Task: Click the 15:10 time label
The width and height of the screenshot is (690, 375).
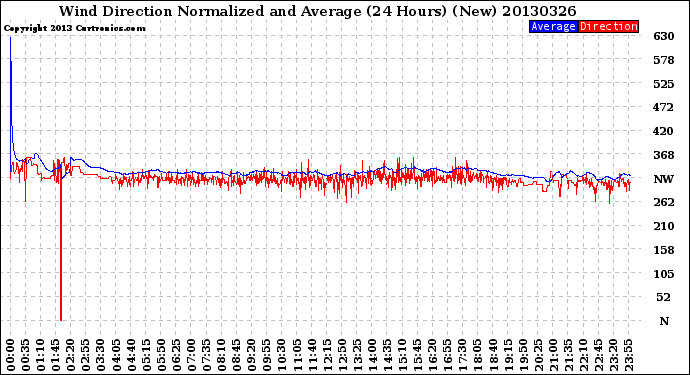Action: (x=403, y=355)
